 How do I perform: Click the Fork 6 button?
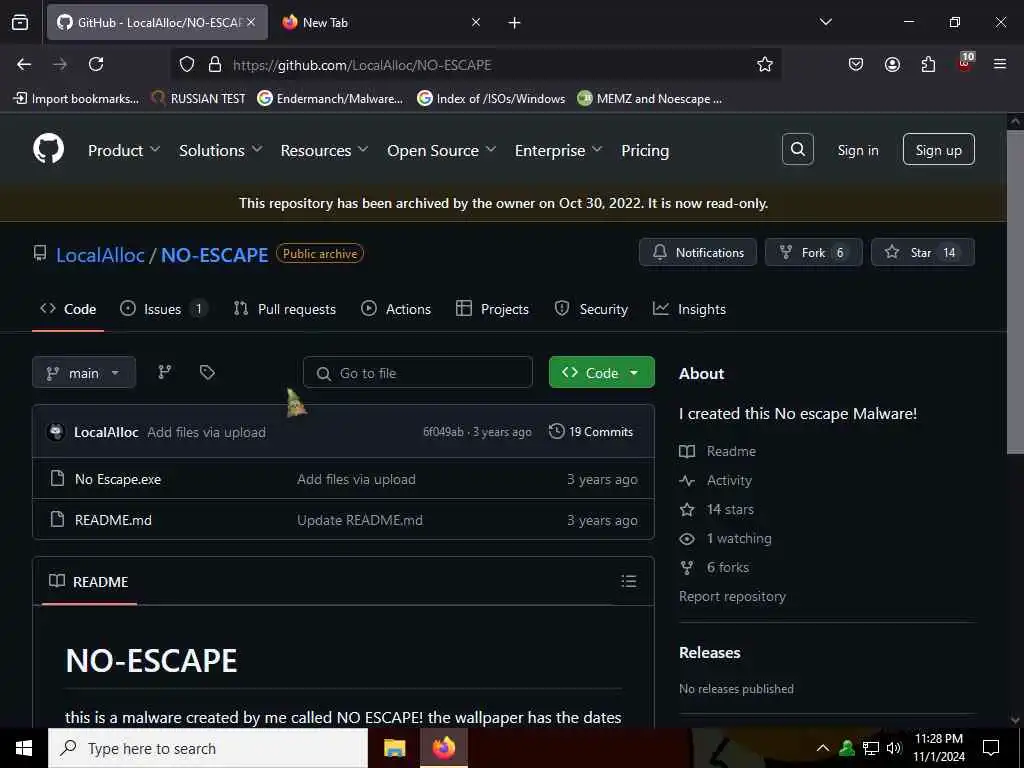pyautogui.click(x=814, y=252)
